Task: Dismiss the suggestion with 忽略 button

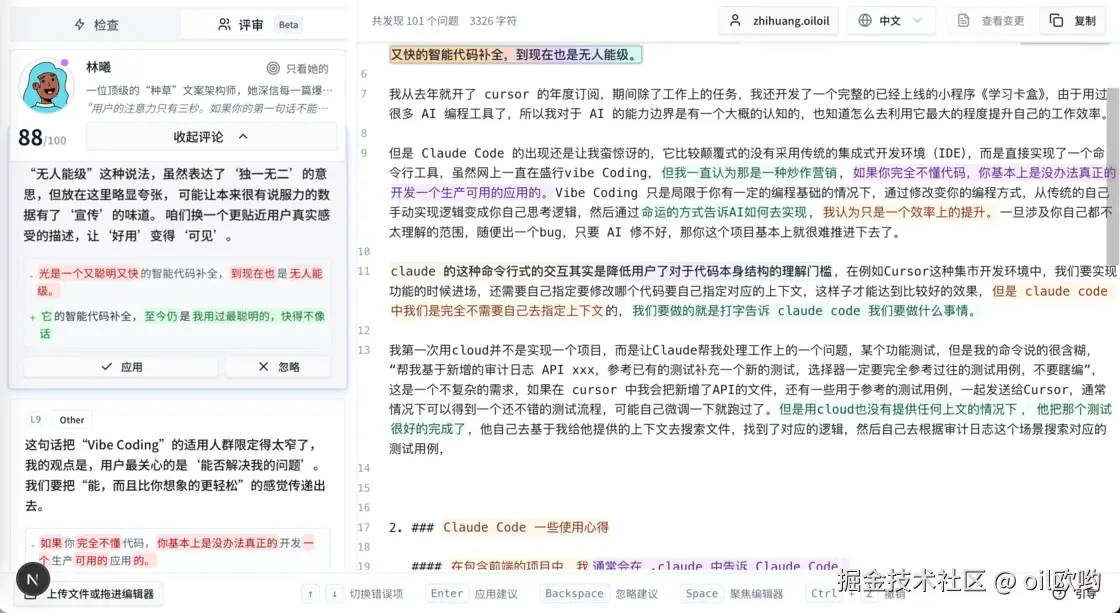Action: (278, 367)
